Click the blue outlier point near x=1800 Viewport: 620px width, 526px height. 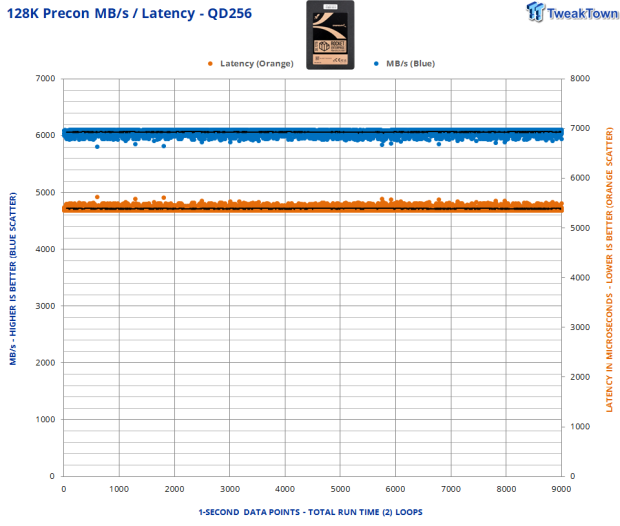(164, 146)
